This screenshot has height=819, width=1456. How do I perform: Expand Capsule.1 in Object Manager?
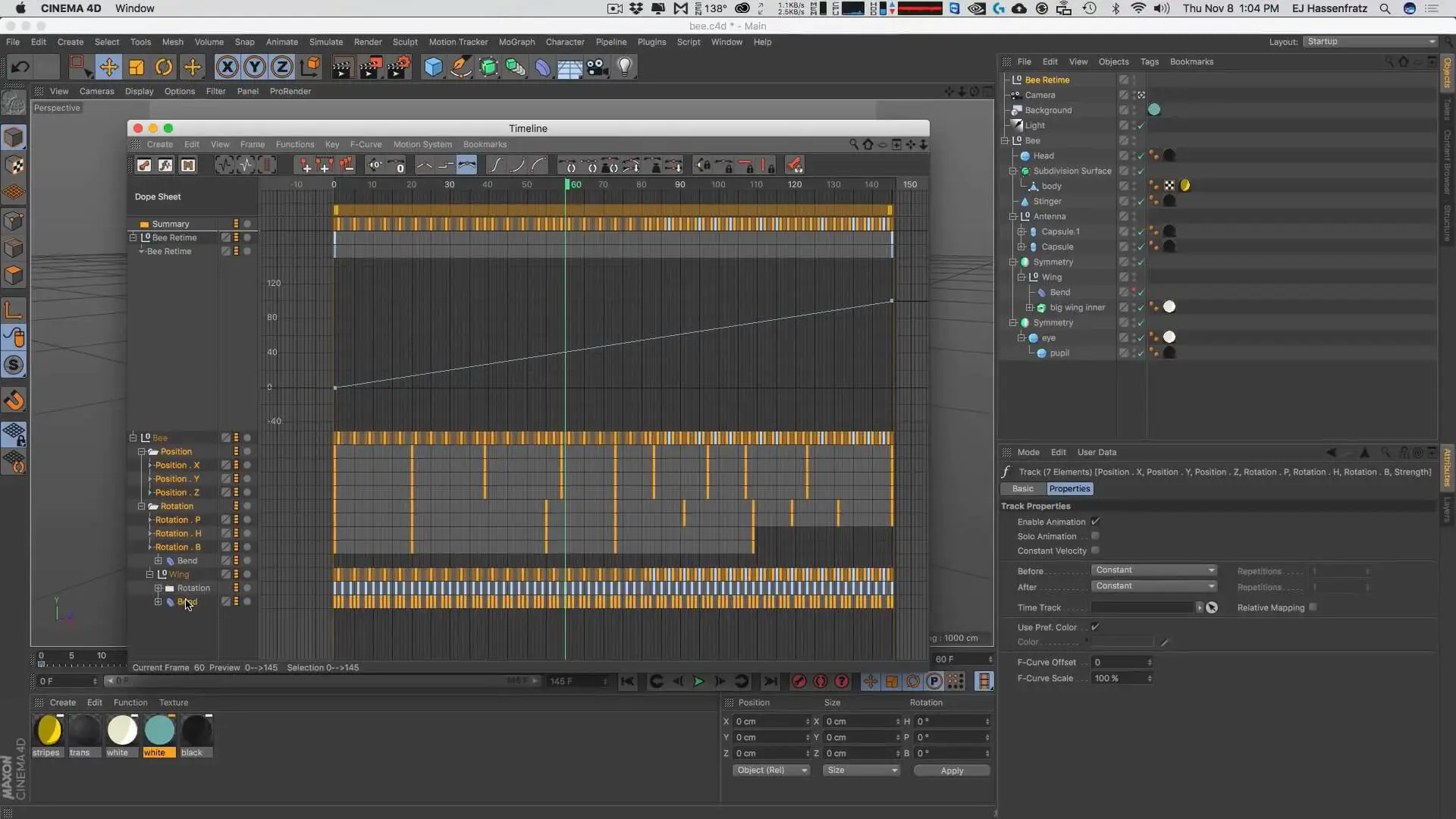[1021, 232]
